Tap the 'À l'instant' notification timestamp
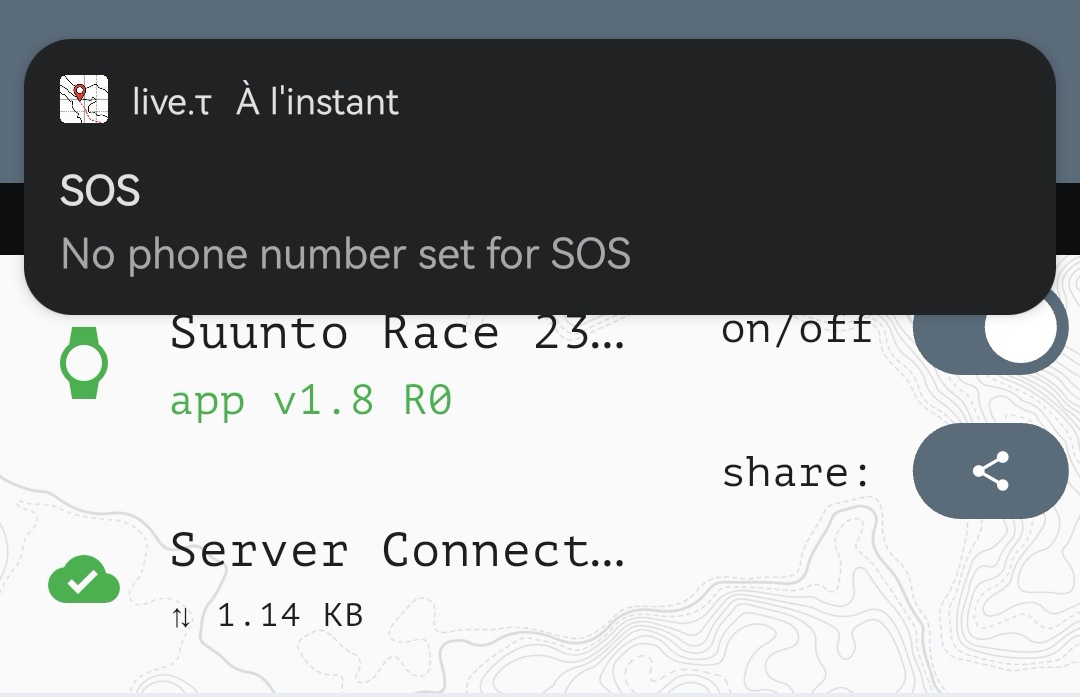 click(x=317, y=102)
